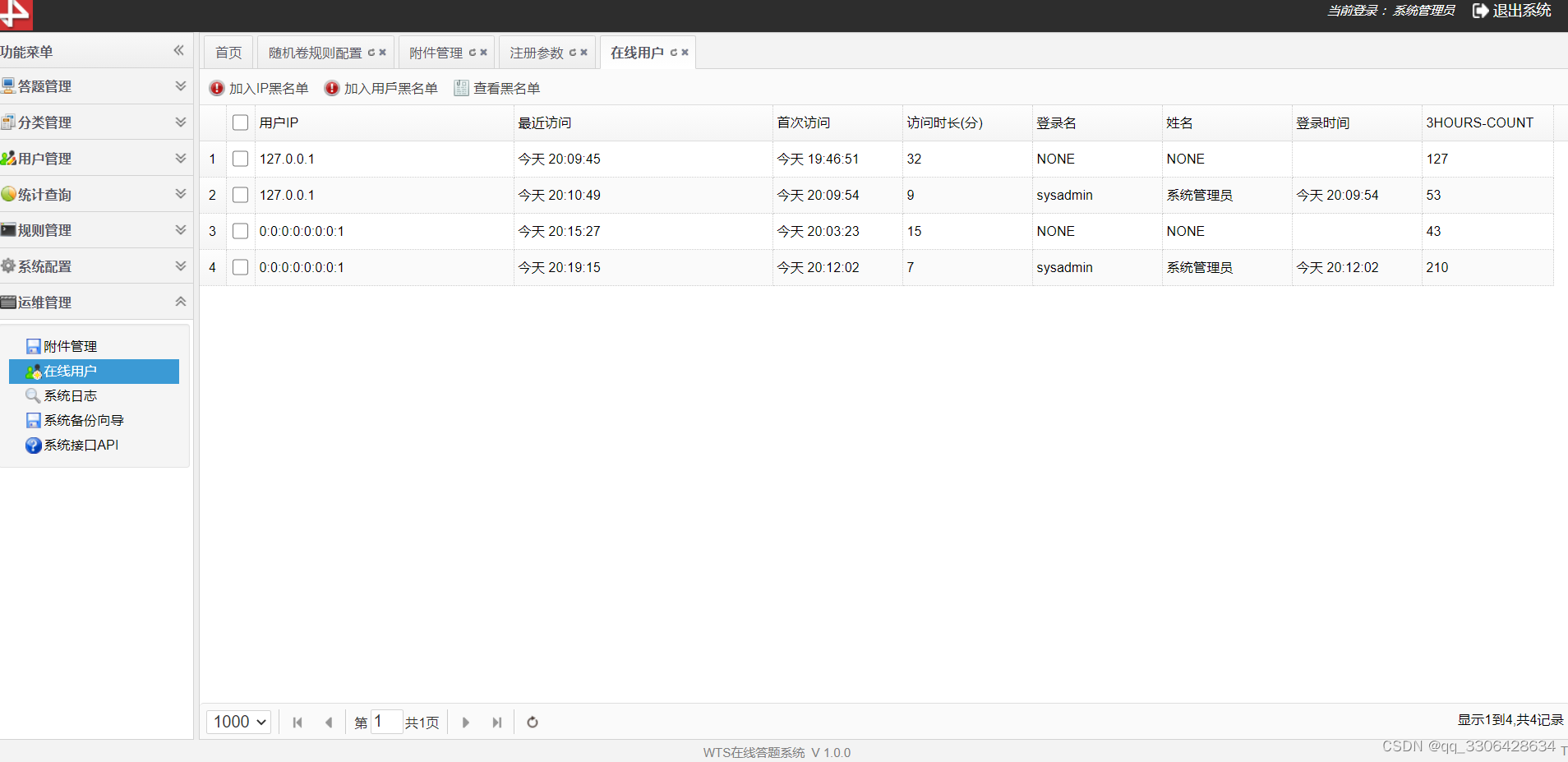Click the red logo icon at top-left
The image size is (1568, 762).
15,13
